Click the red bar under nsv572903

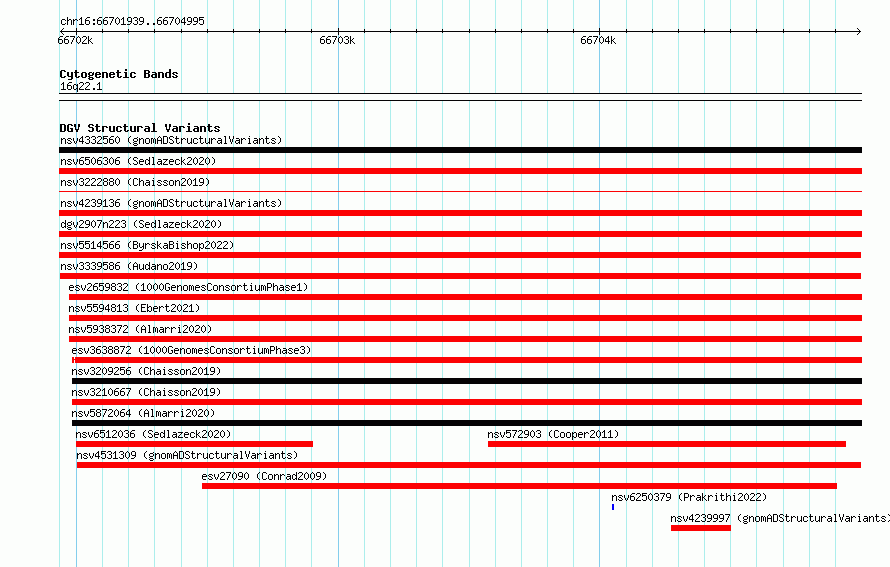[x=667, y=444]
